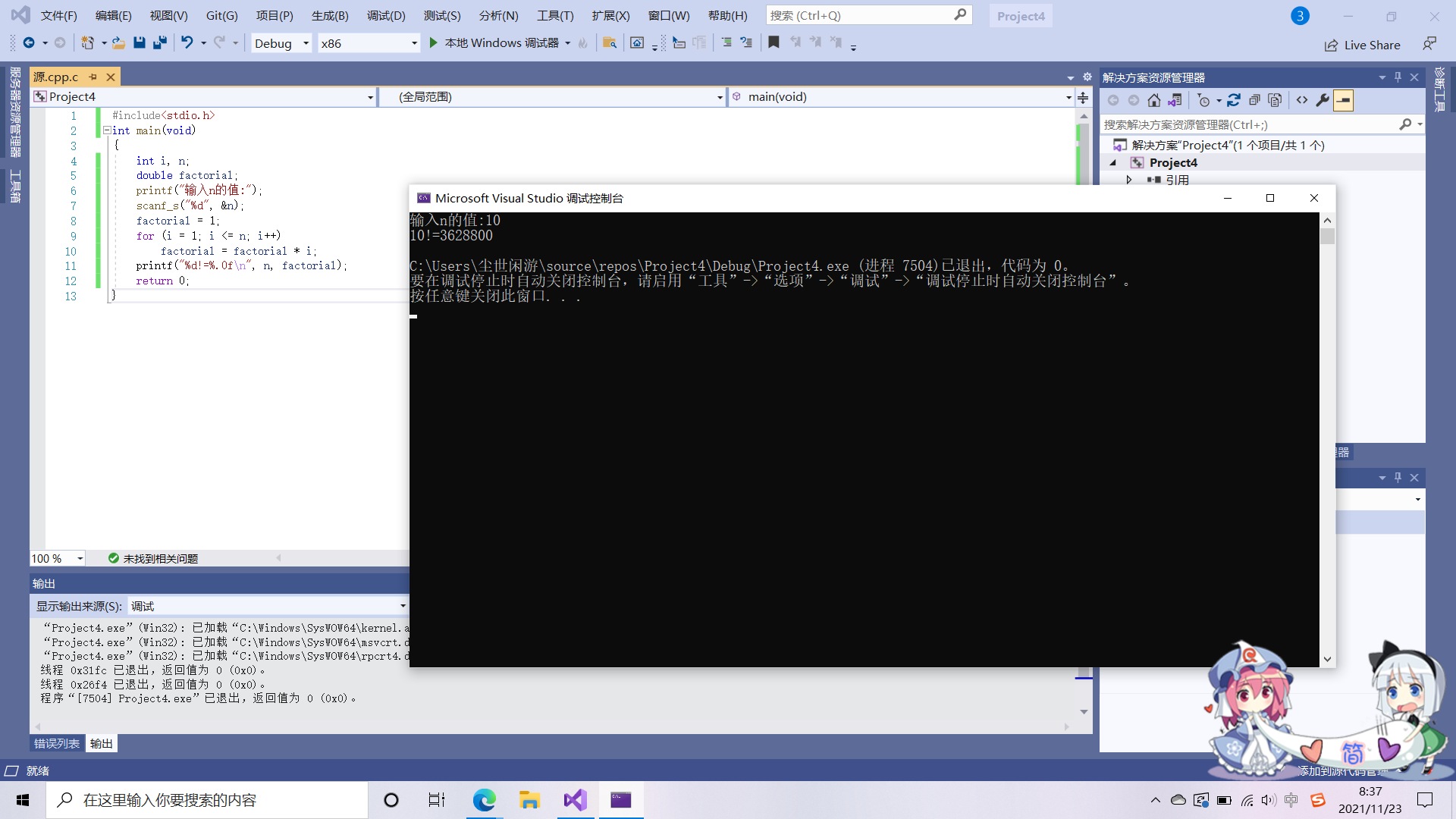Image resolution: width=1456 pixels, height=819 pixels.
Task: Click the console window vertical scrollbar thumb
Action: click(x=1327, y=236)
